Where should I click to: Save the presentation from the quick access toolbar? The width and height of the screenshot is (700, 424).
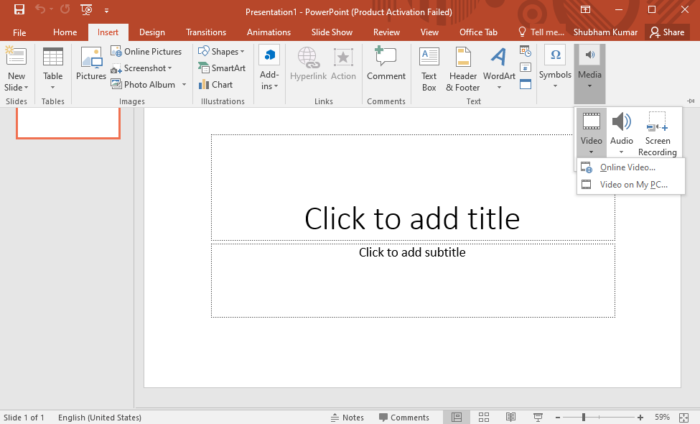[19, 9]
